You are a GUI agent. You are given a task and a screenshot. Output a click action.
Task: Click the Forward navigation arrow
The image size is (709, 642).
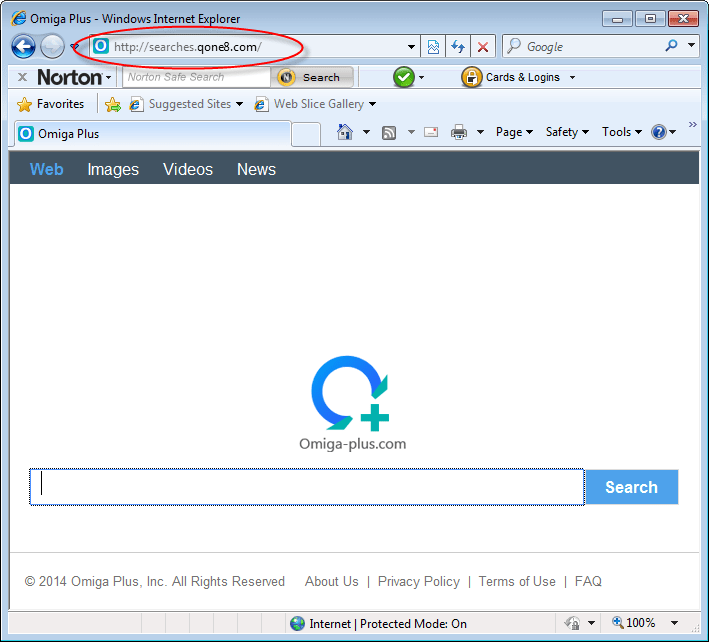coord(52,47)
